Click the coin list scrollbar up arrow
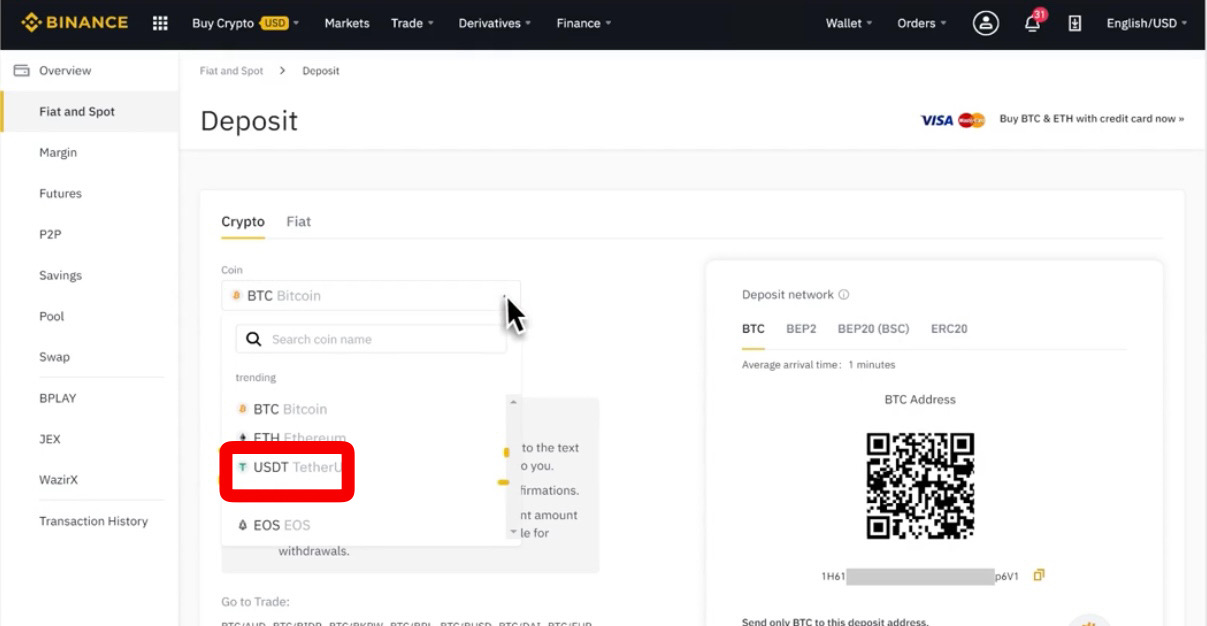This screenshot has width=1207, height=626. [x=514, y=401]
